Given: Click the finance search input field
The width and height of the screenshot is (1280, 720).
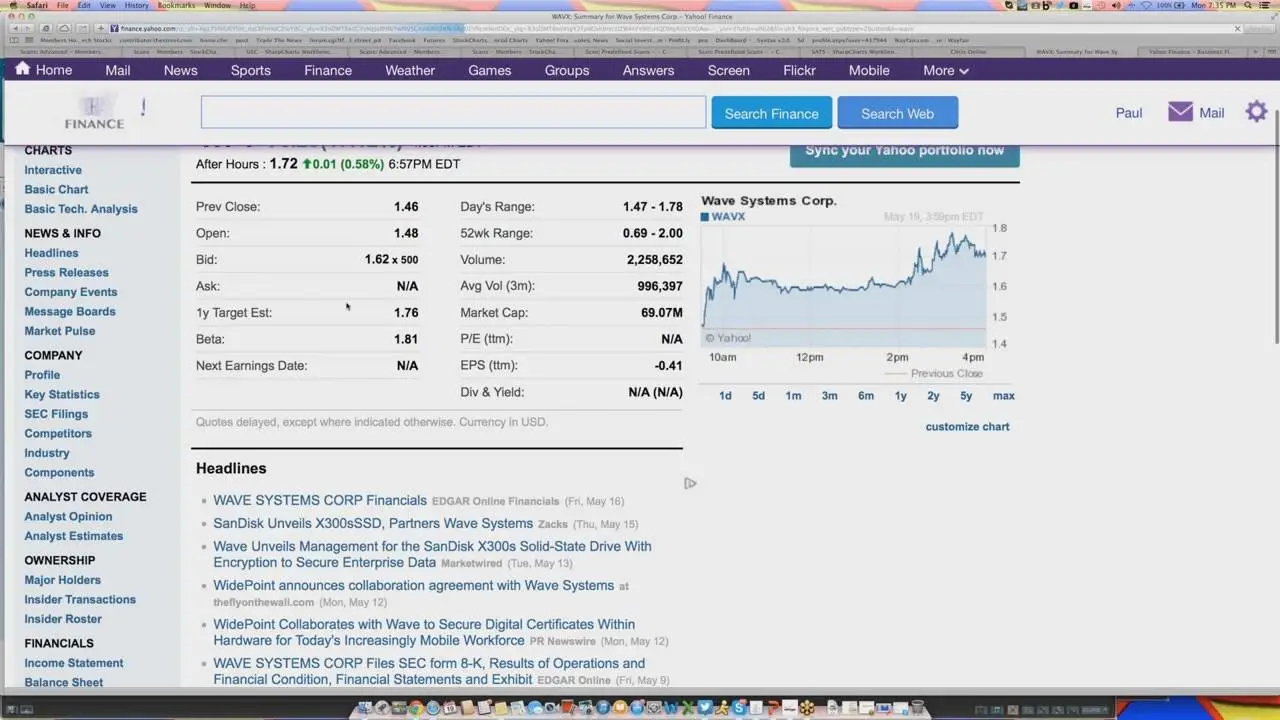Looking at the screenshot, I should point(453,112).
